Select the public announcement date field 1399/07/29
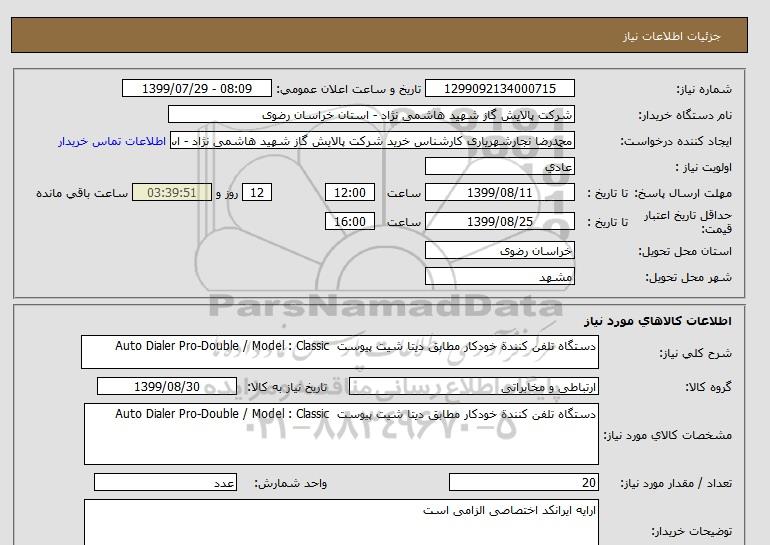The height and width of the screenshot is (545, 770). click(x=197, y=89)
